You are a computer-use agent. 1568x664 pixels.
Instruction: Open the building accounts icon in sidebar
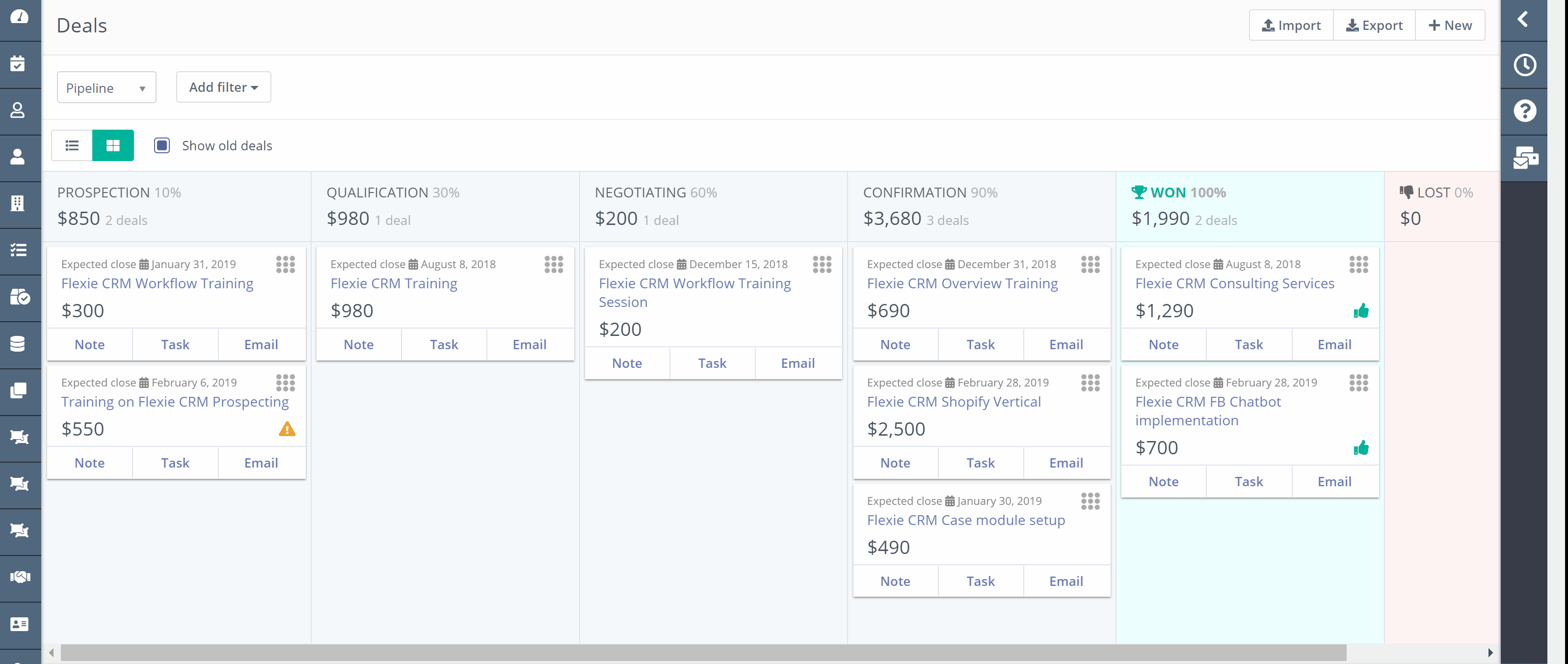point(18,203)
